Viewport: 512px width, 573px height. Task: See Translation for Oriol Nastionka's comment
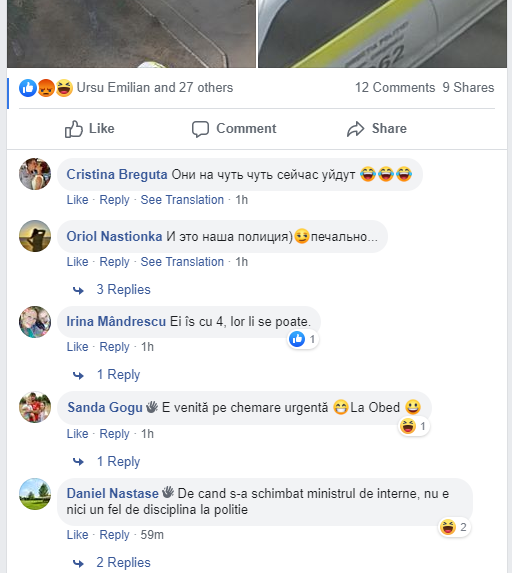[x=182, y=262]
